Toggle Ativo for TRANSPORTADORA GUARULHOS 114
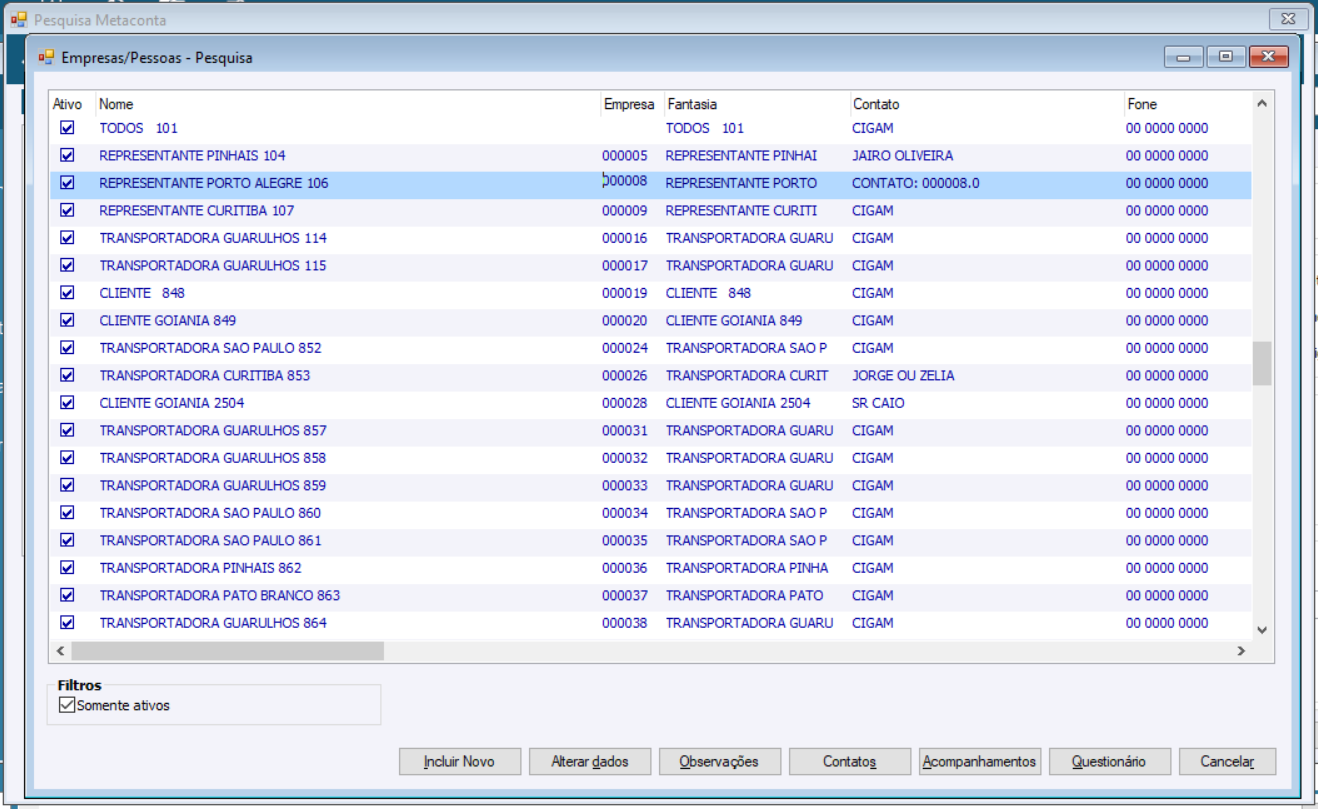Screen dimensions: 1318x809 pos(68,238)
